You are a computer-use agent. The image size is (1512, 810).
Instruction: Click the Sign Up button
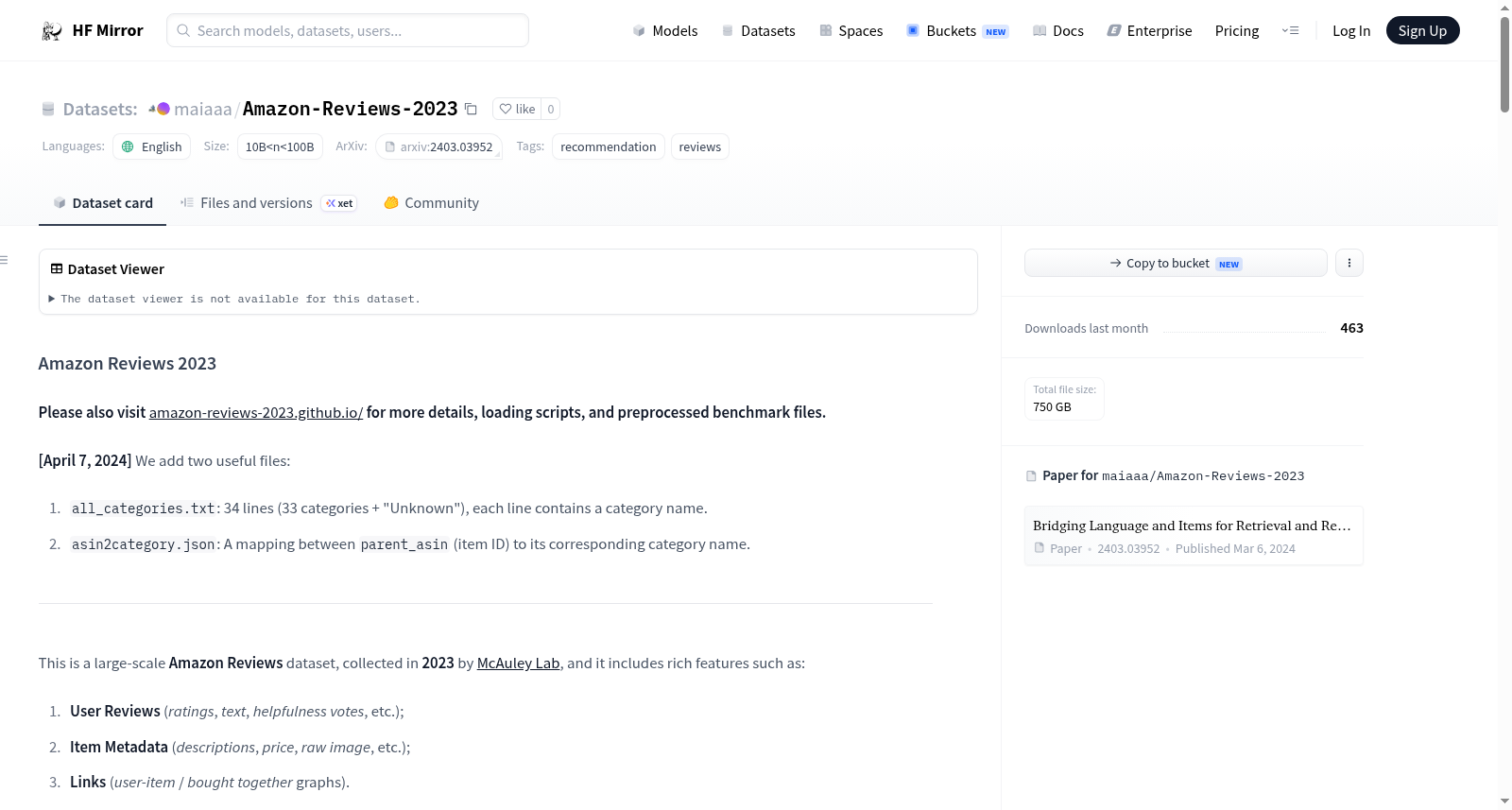click(x=1423, y=30)
